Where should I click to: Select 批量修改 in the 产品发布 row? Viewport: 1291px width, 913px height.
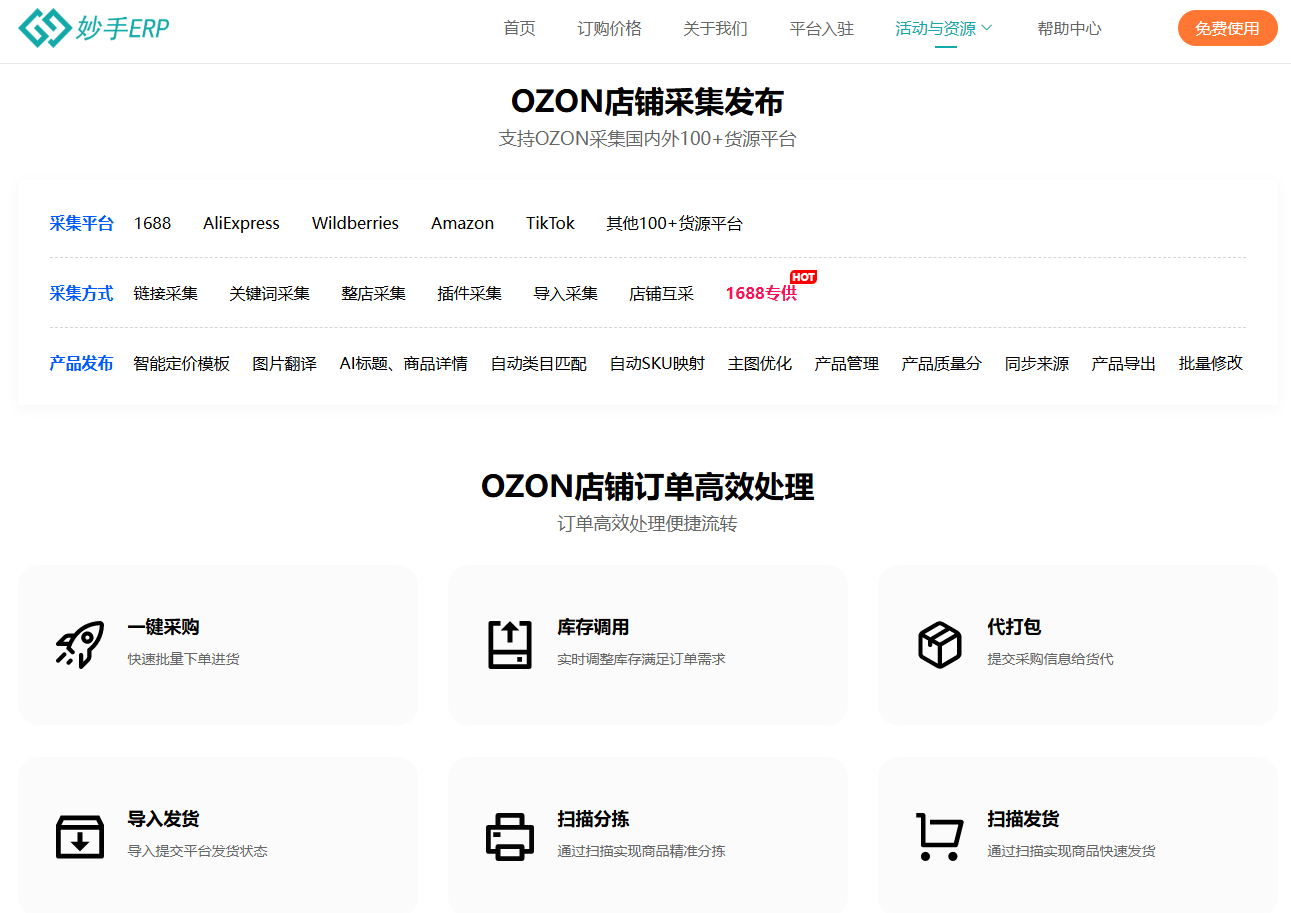coord(1210,364)
